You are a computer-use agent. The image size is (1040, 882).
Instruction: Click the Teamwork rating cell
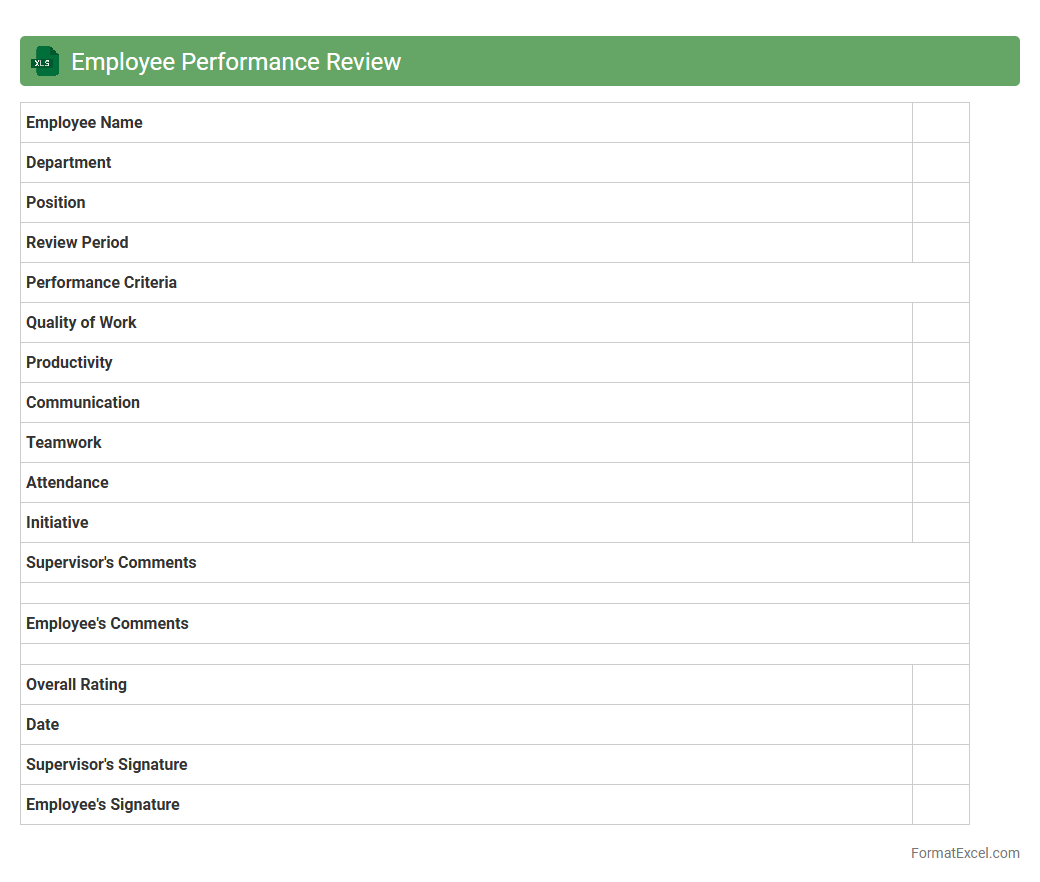click(x=940, y=443)
